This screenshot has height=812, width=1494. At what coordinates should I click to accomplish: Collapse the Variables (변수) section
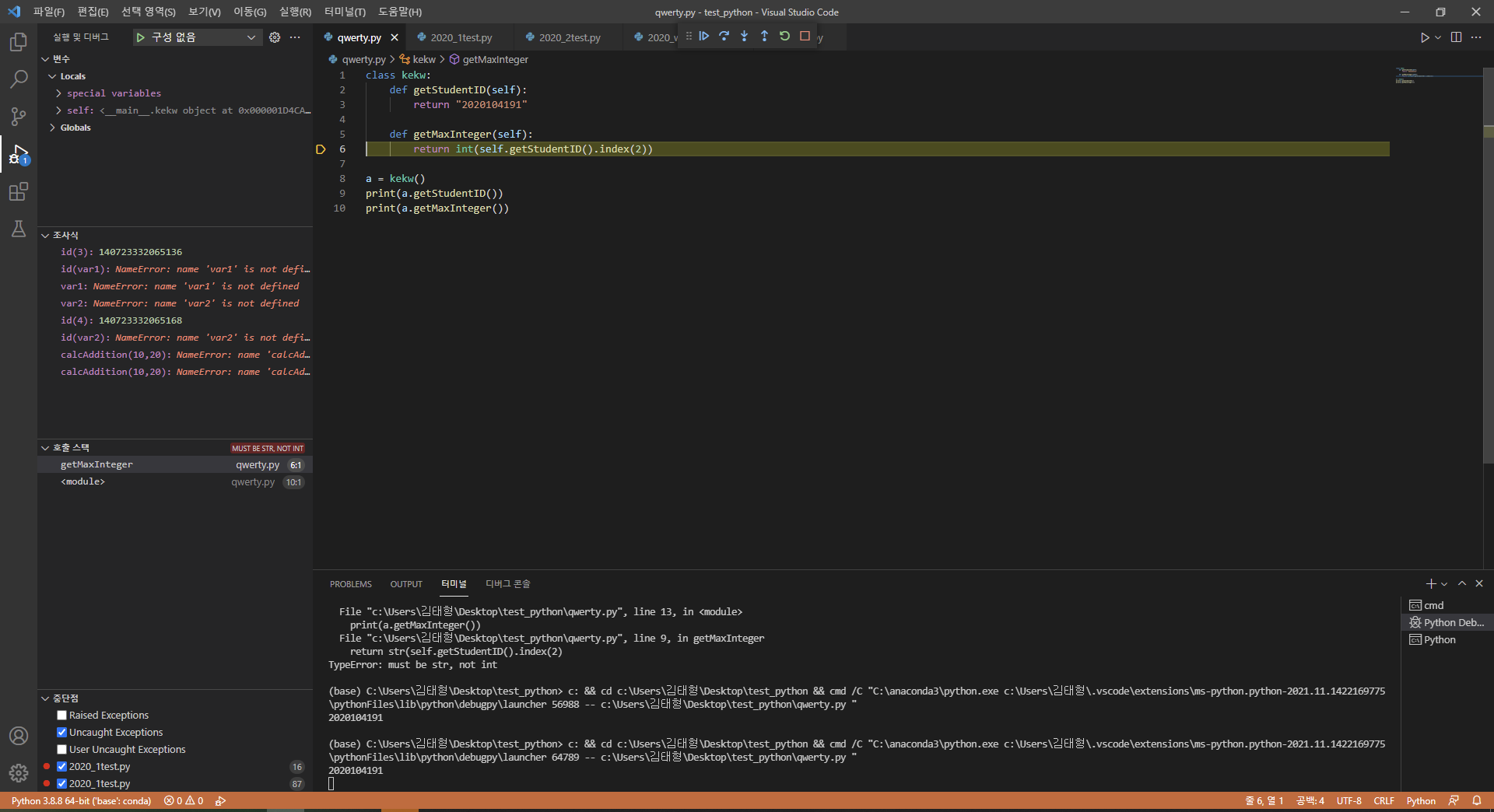click(45, 59)
